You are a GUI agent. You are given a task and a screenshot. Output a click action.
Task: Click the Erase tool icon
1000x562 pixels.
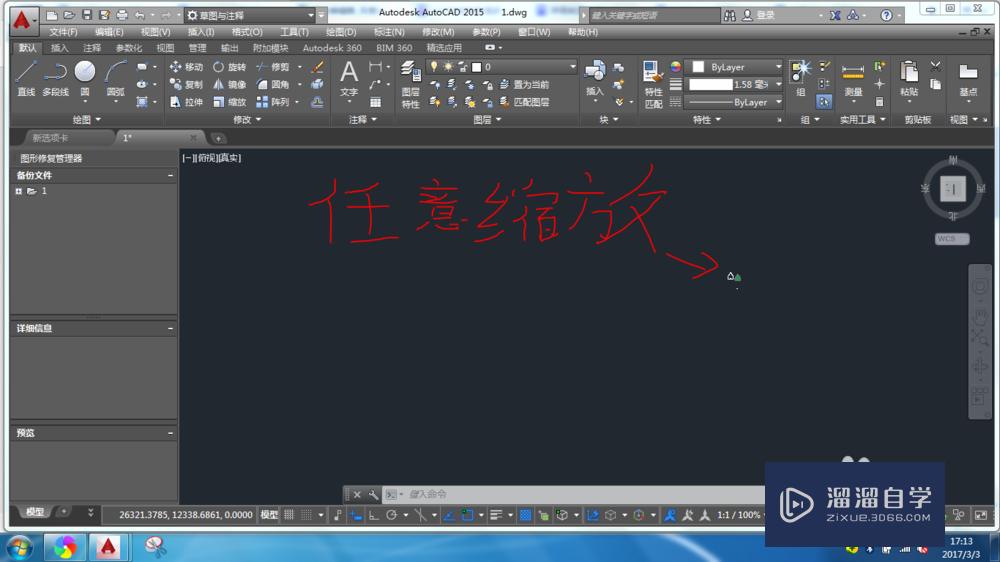click(x=318, y=67)
